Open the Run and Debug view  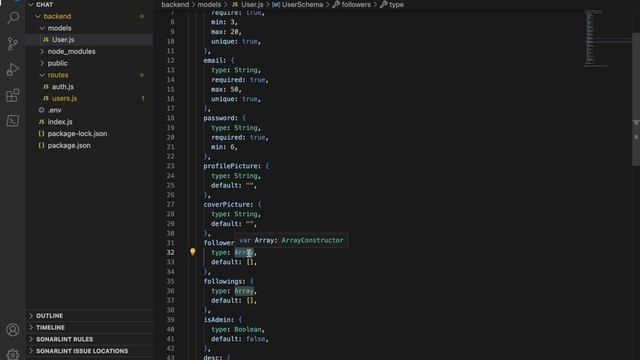pyautogui.click(x=13, y=69)
